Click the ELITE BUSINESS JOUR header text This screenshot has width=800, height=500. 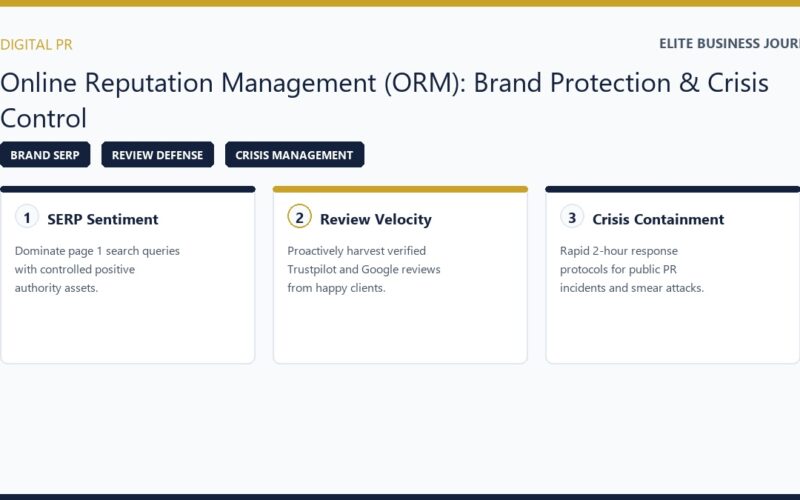coord(730,43)
